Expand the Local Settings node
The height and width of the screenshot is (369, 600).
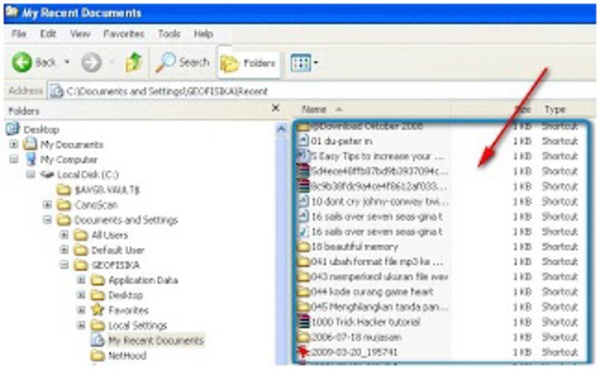tap(81, 325)
